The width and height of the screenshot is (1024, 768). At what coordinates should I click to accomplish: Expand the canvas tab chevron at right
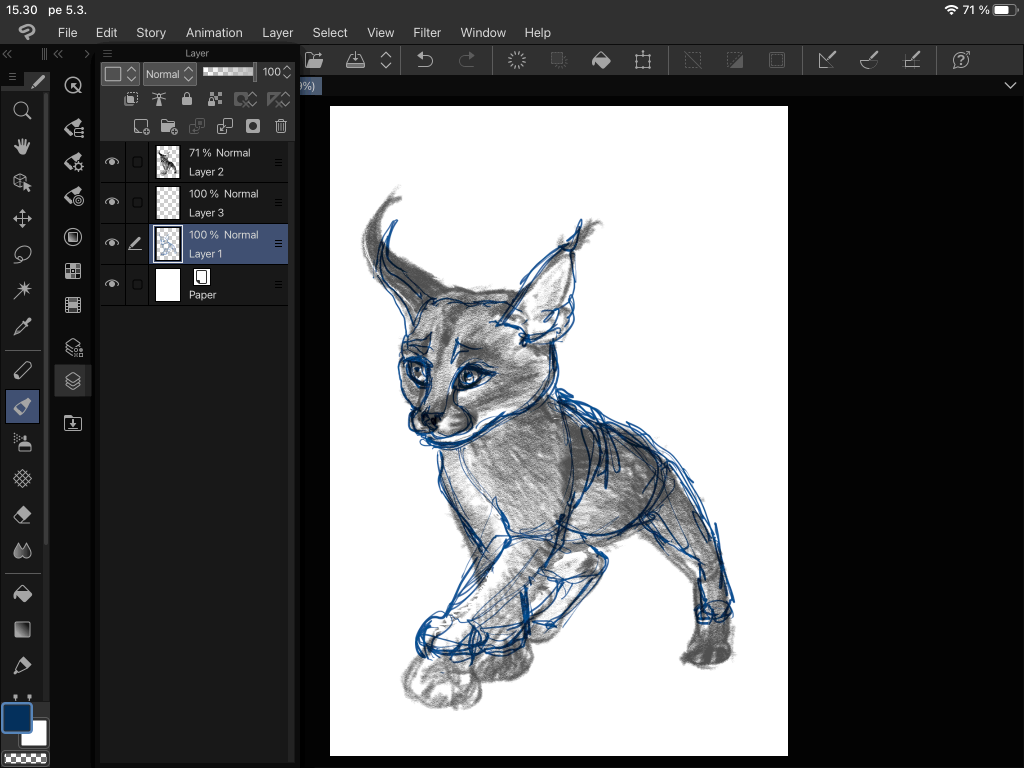[x=1009, y=87]
